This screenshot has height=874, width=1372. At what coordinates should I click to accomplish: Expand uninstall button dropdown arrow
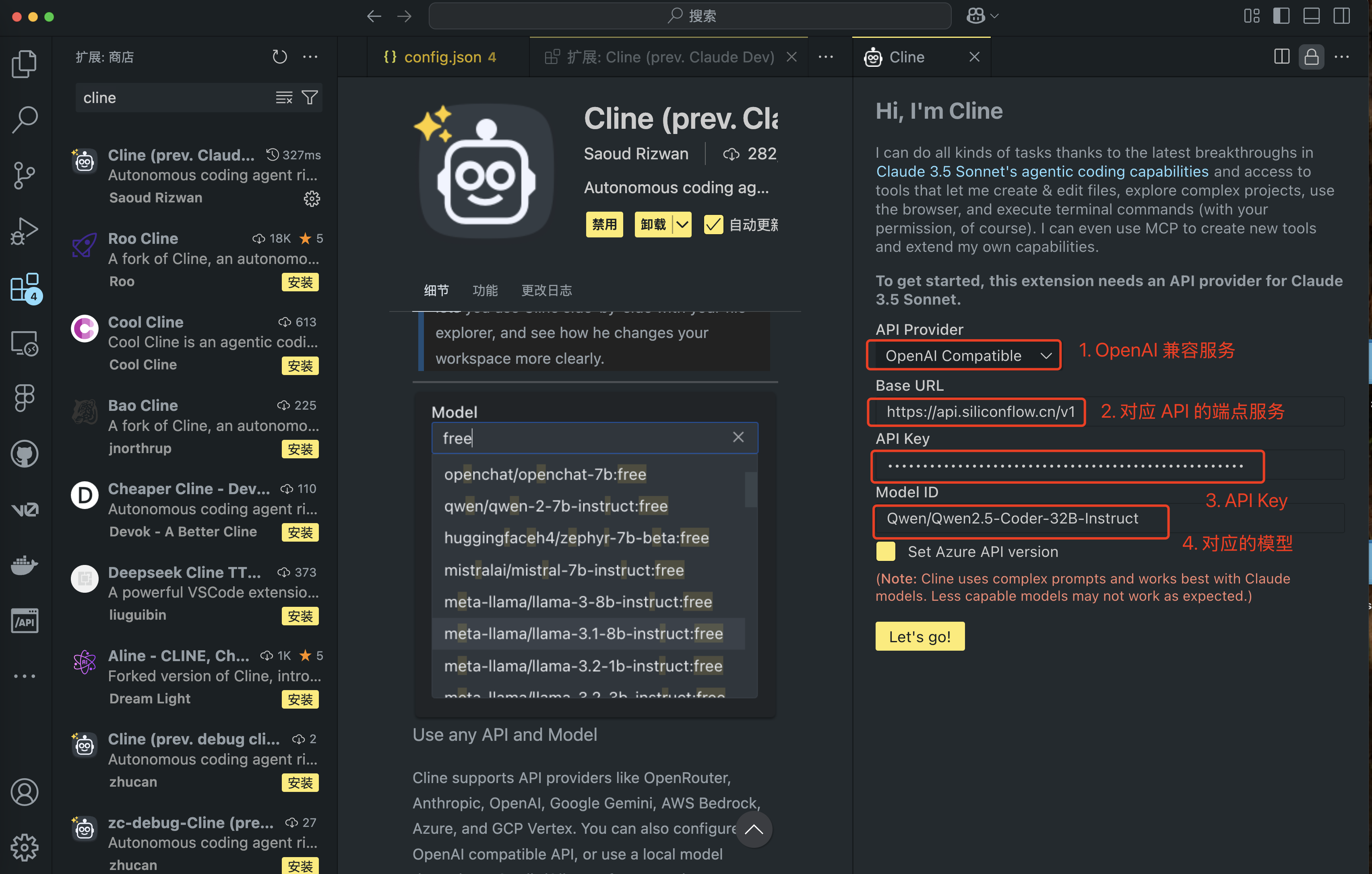click(682, 225)
